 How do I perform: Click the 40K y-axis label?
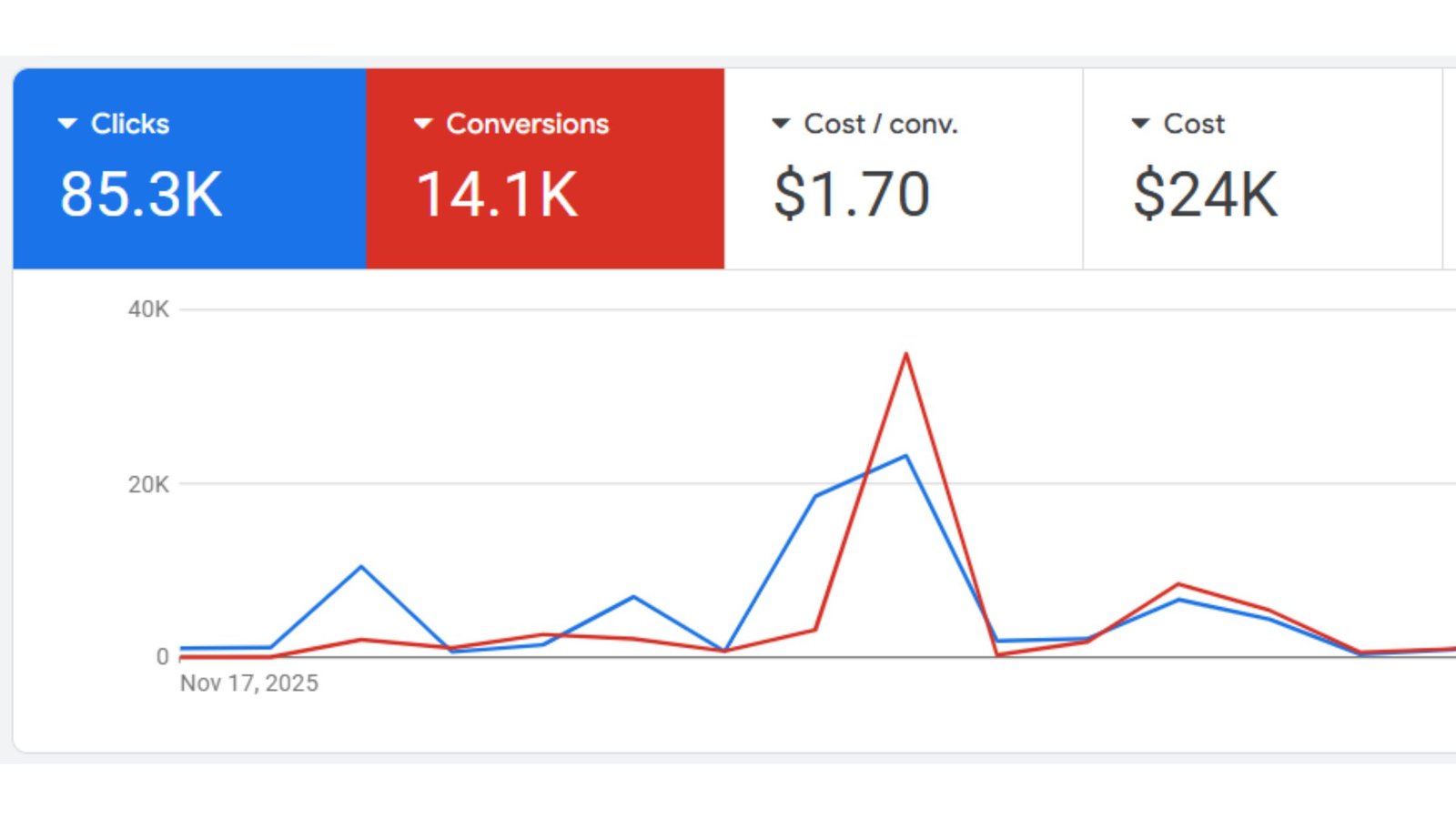[x=148, y=309]
